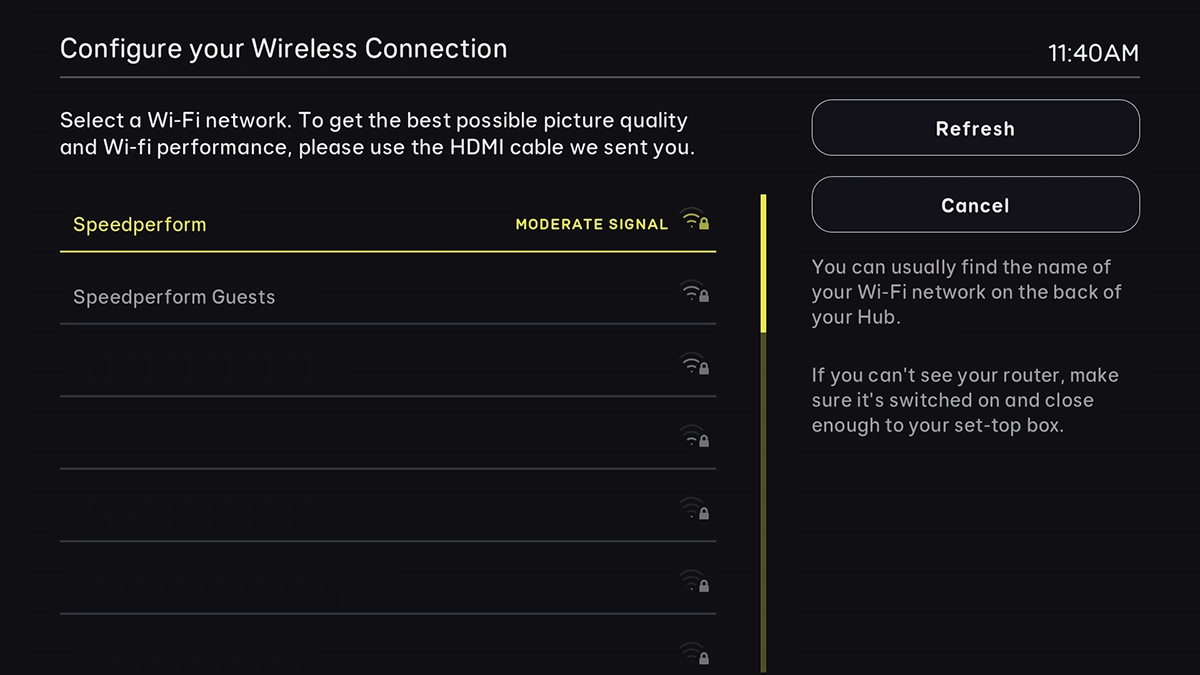This screenshot has height=675, width=1200.
Task: Click the Refresh button
Action: coord(975,128)
